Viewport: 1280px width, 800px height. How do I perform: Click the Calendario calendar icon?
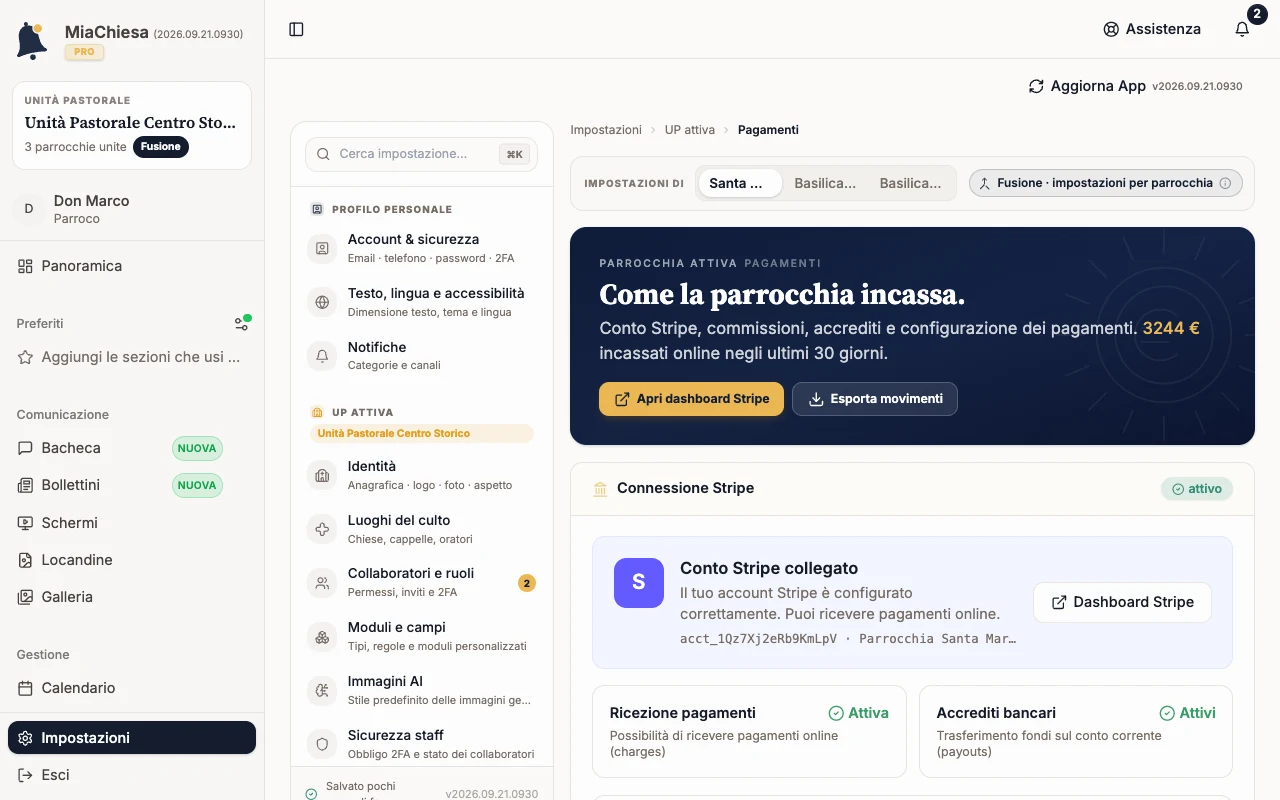point(25,688)
